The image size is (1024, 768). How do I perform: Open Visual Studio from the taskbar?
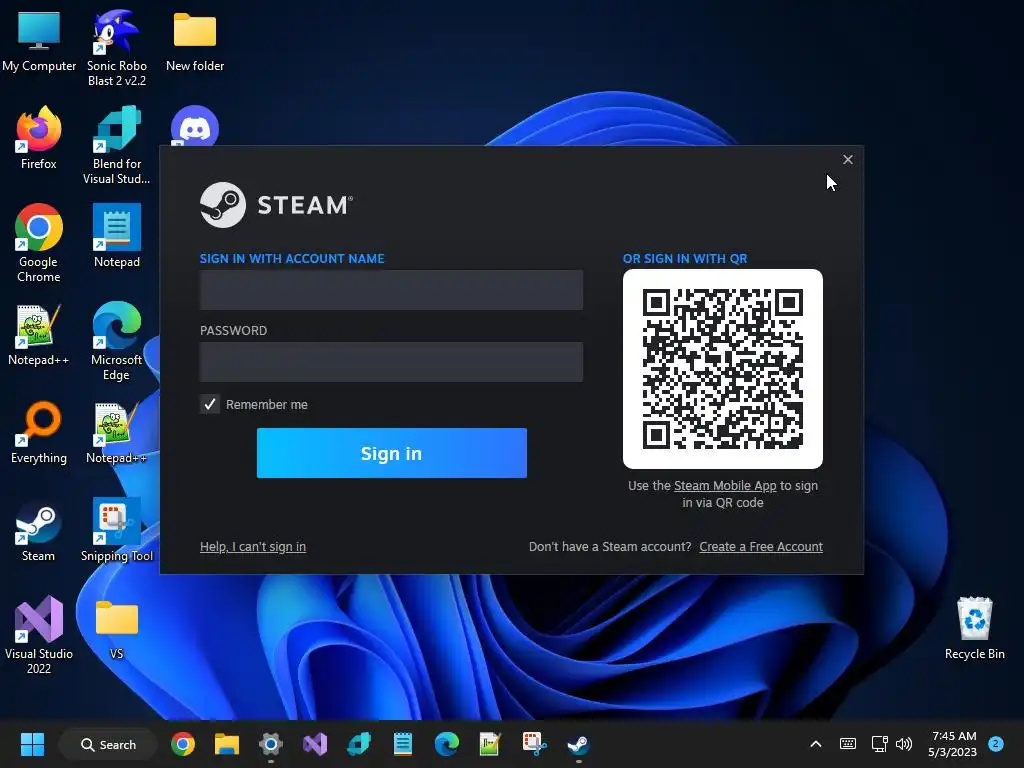[x=315, y=744]
